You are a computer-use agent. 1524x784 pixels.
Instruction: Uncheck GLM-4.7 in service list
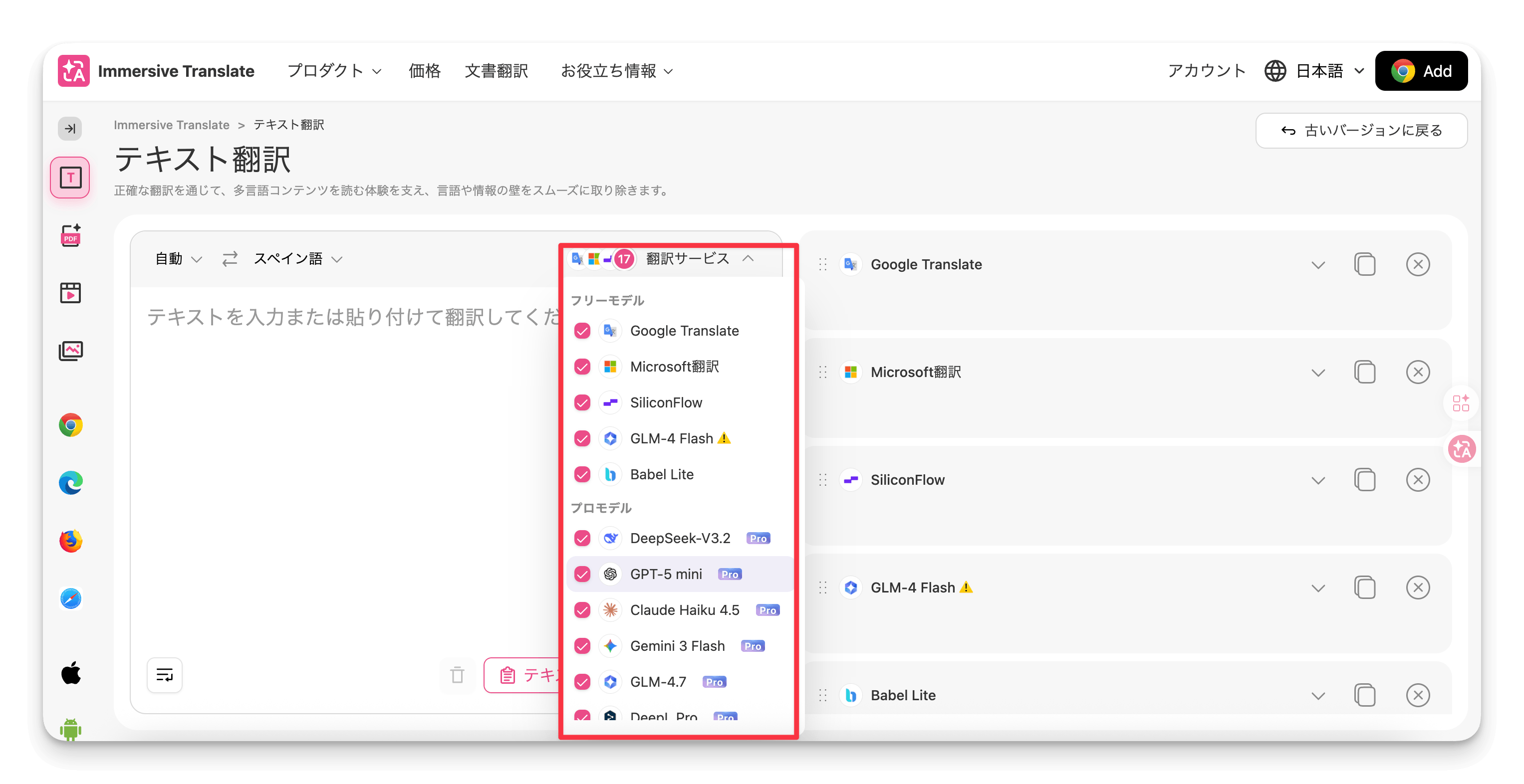[x=582, y=682]
